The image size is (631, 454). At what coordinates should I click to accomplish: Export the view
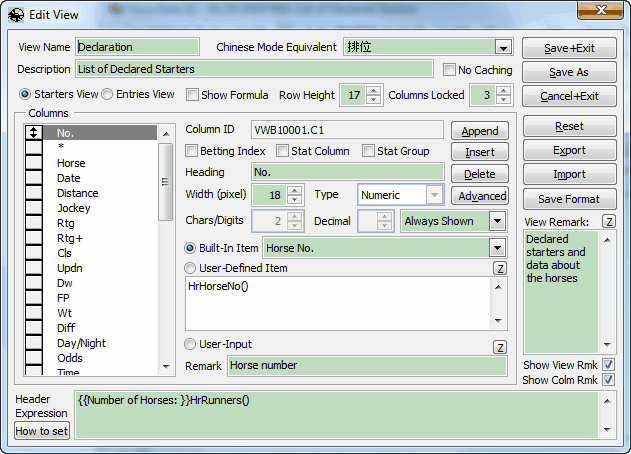tap(569, 151)
